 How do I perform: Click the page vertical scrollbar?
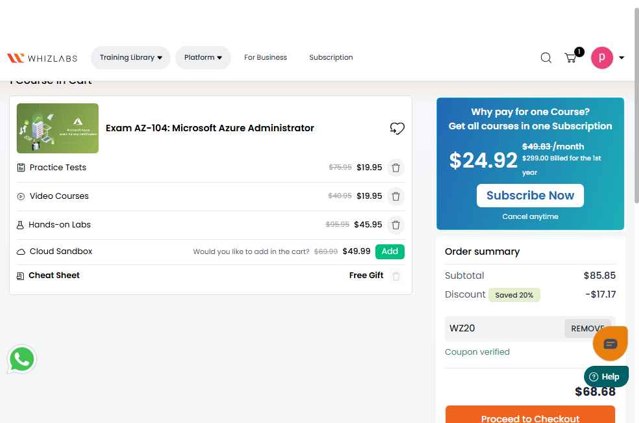coord(636,106)
